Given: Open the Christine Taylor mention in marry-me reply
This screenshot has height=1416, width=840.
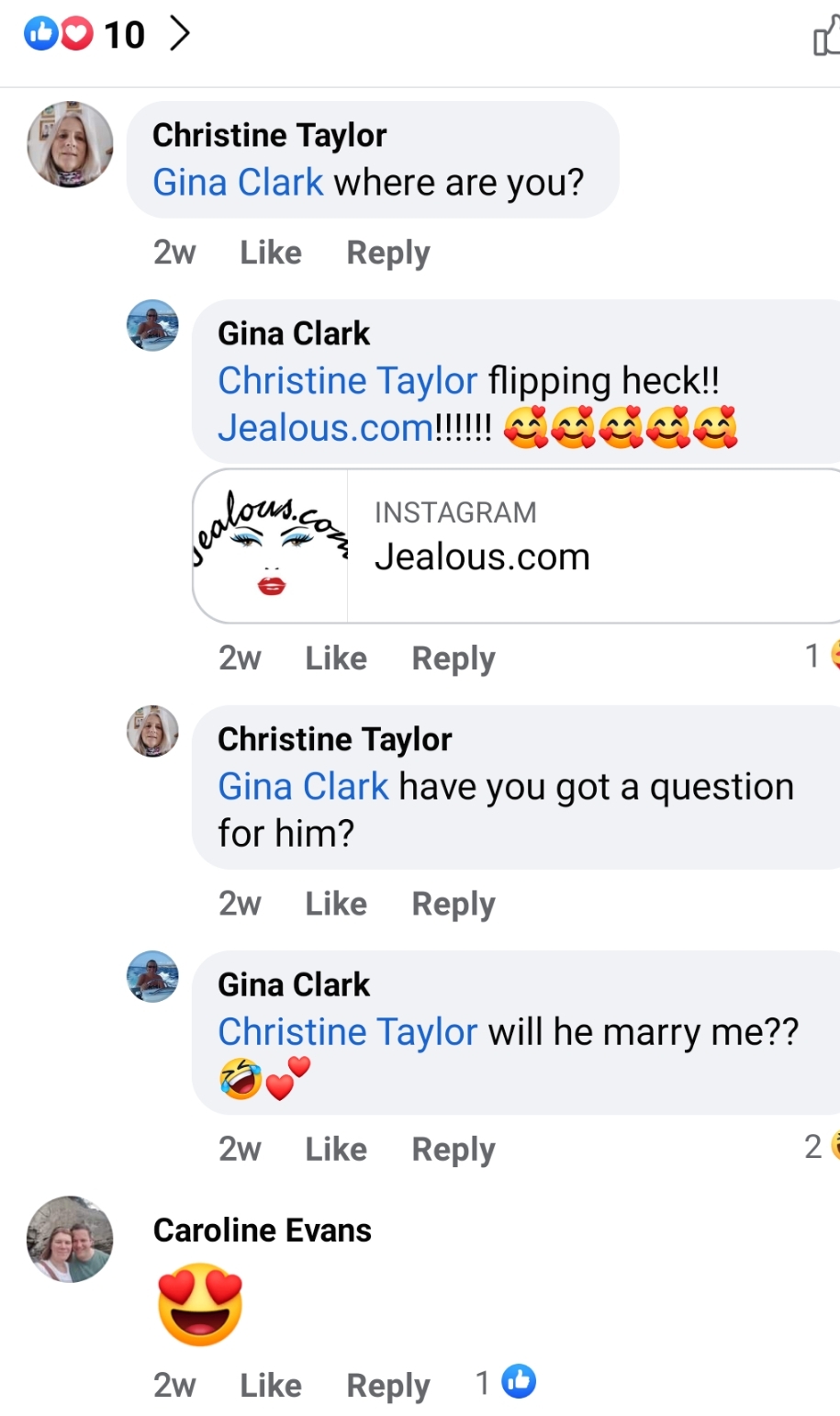Looking at the screenshot, I should click(x=347, y=1031).
